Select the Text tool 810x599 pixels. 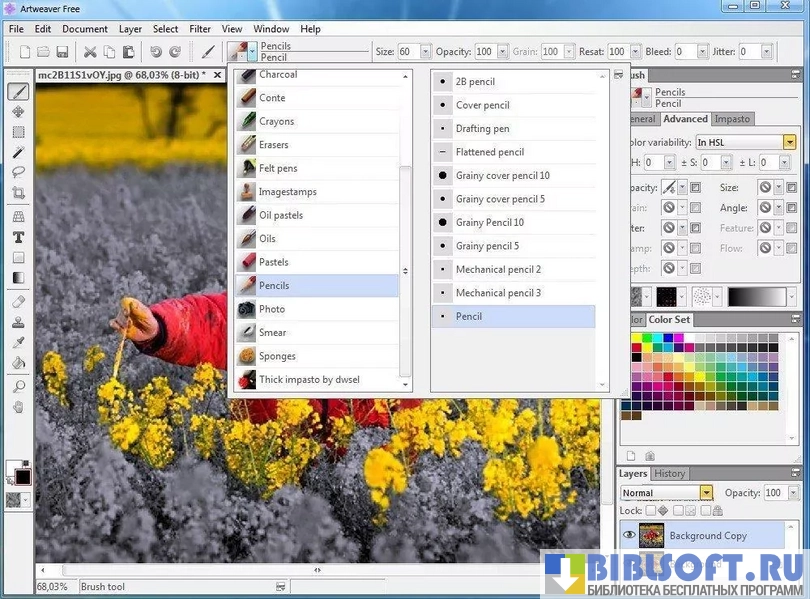coord(18,238)
